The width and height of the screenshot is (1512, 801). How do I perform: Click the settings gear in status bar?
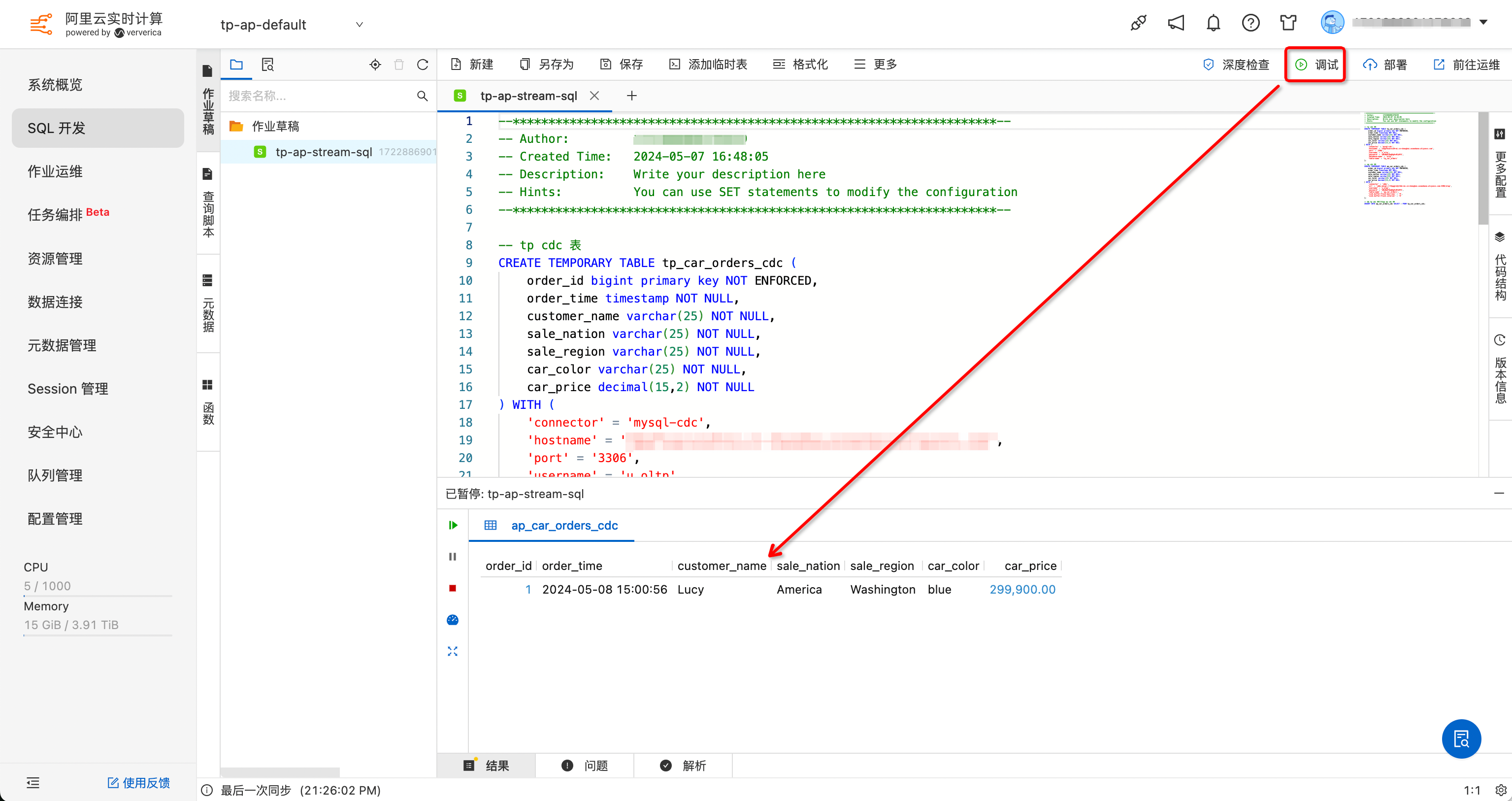[1500, 791]
